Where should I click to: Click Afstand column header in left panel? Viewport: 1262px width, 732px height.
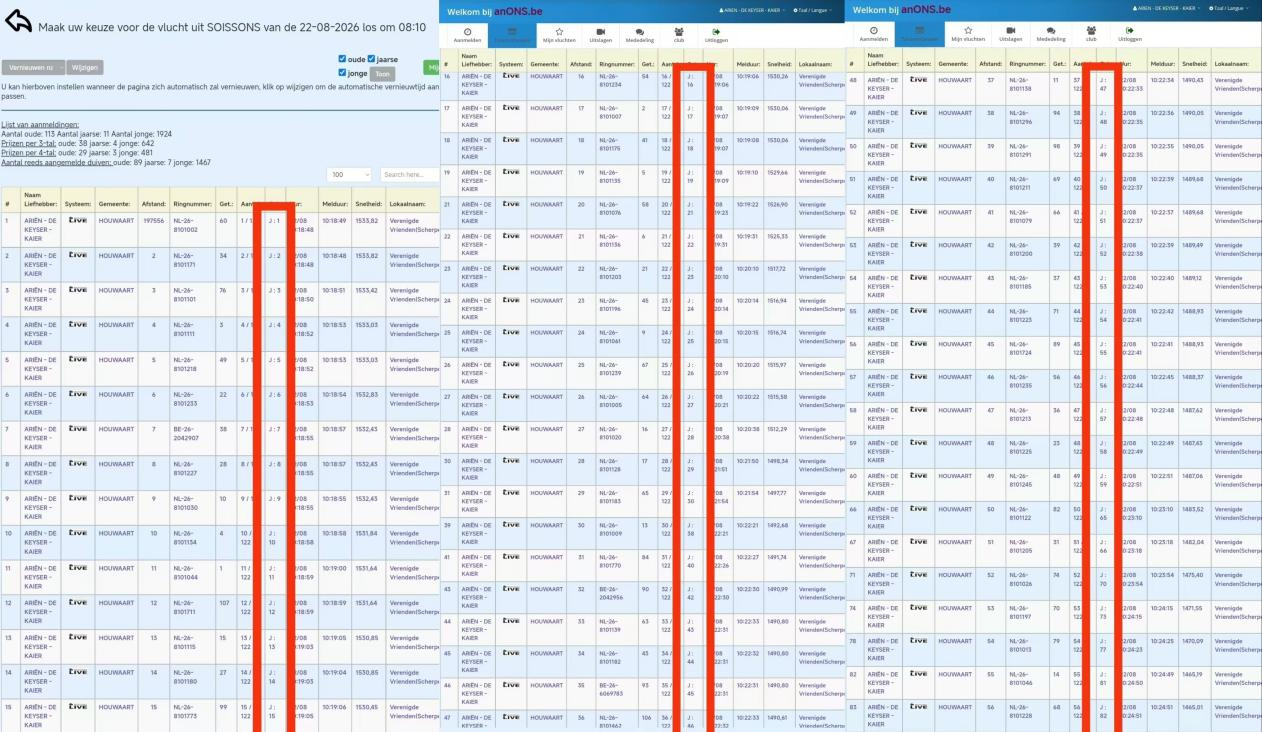(x=153, y=203)
